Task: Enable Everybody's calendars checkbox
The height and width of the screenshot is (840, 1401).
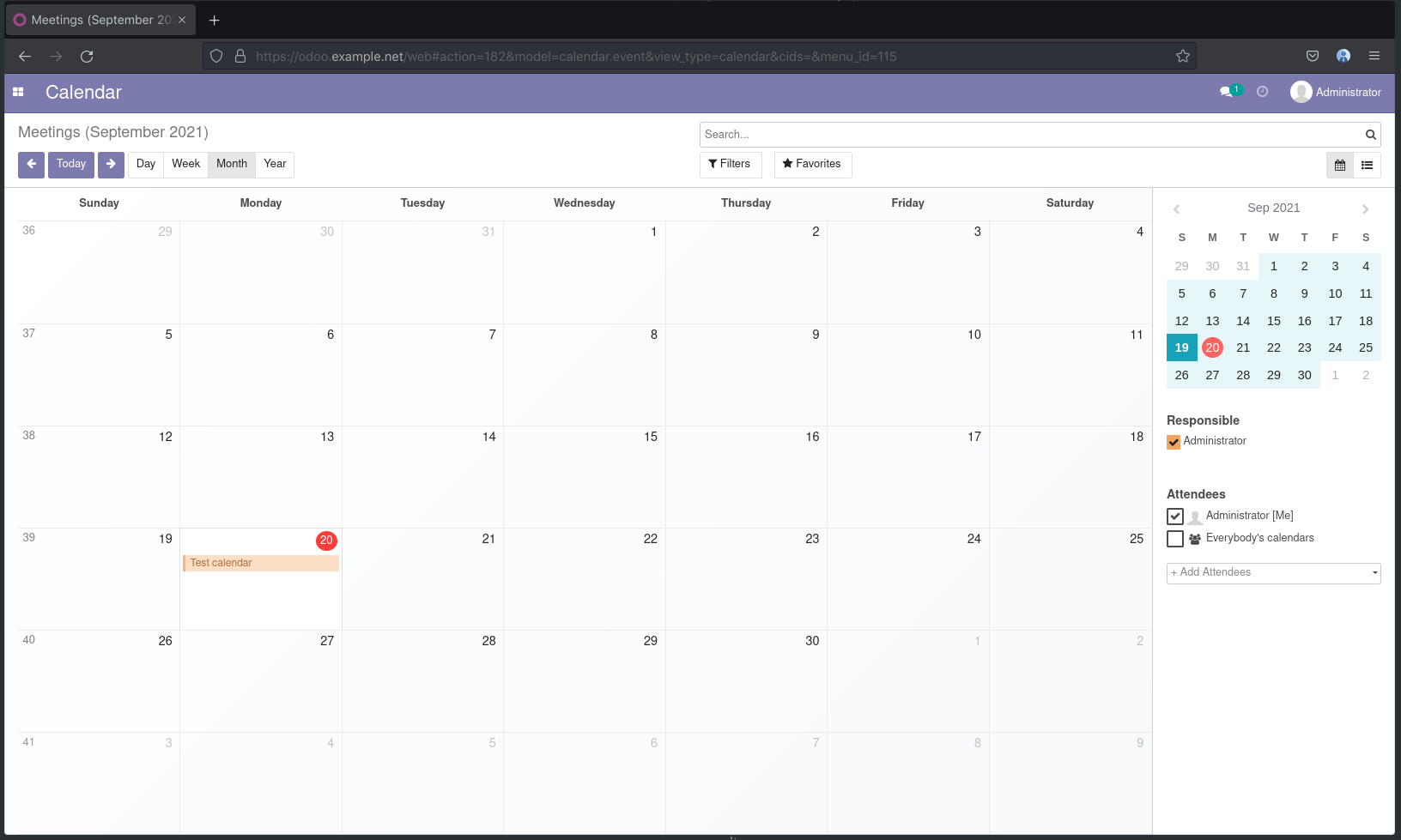Action: click(1175, 539)
